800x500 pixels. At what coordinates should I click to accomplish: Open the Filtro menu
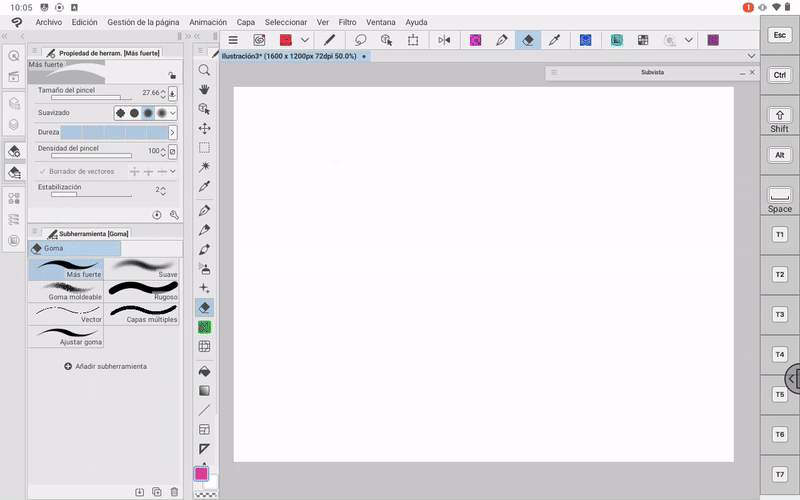347,21
